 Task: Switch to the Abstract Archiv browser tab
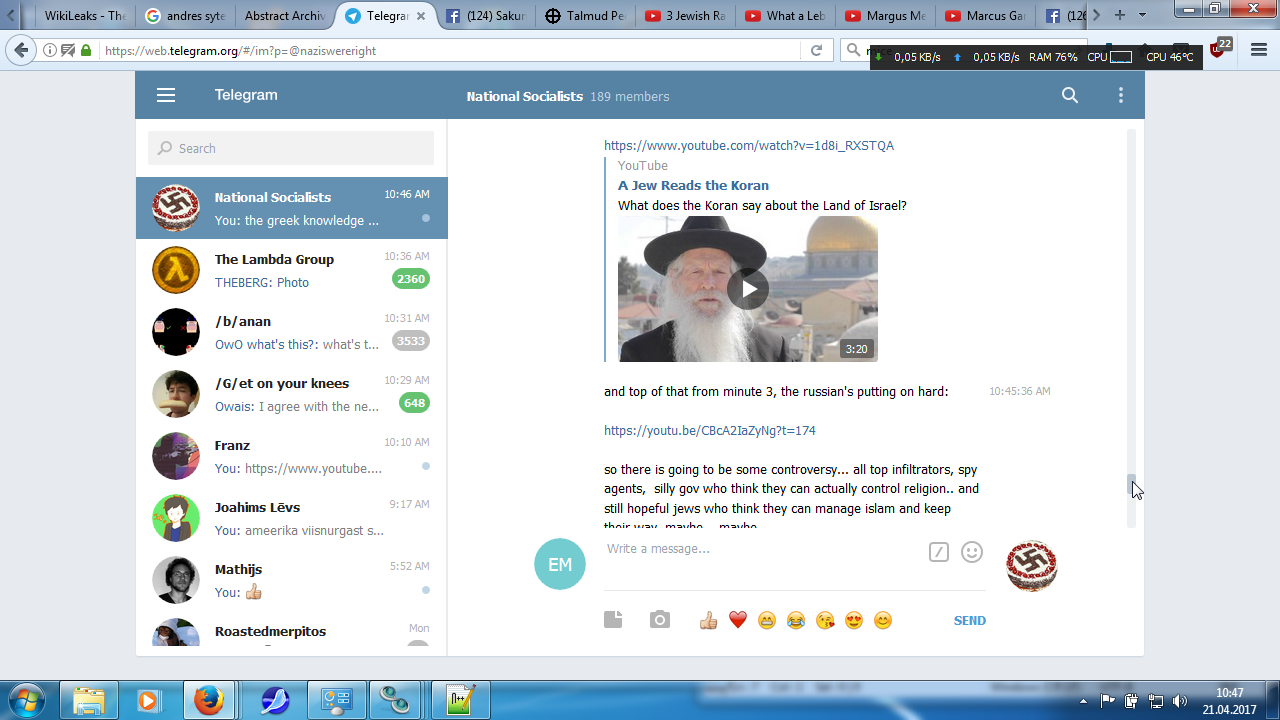(284, 16)
